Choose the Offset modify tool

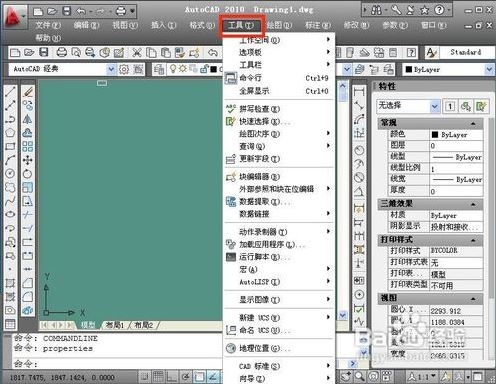click(x=28, y=132)
